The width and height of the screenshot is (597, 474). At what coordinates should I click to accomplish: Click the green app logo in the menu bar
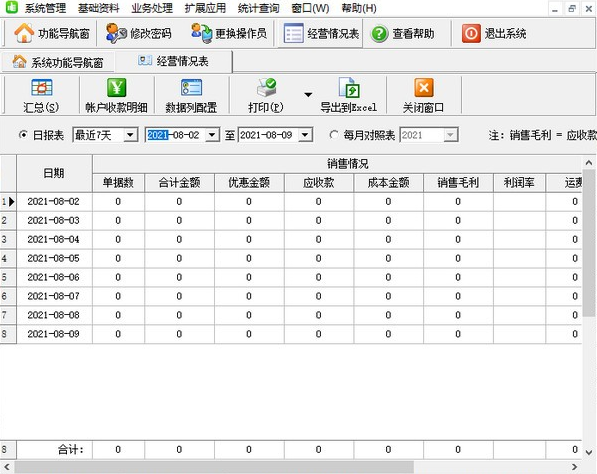[x=12, y=7]
